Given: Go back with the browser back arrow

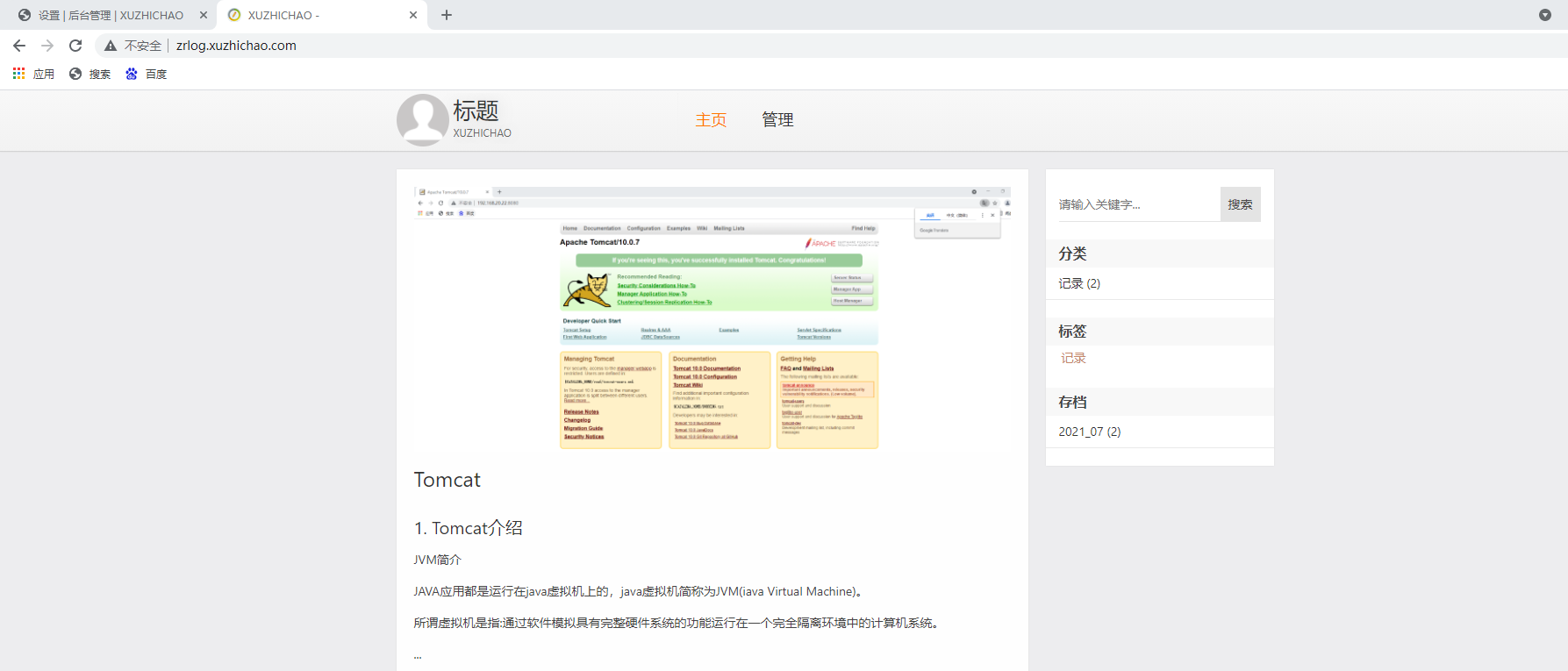Looking at the screenshot, I should [x=19, y=46].
